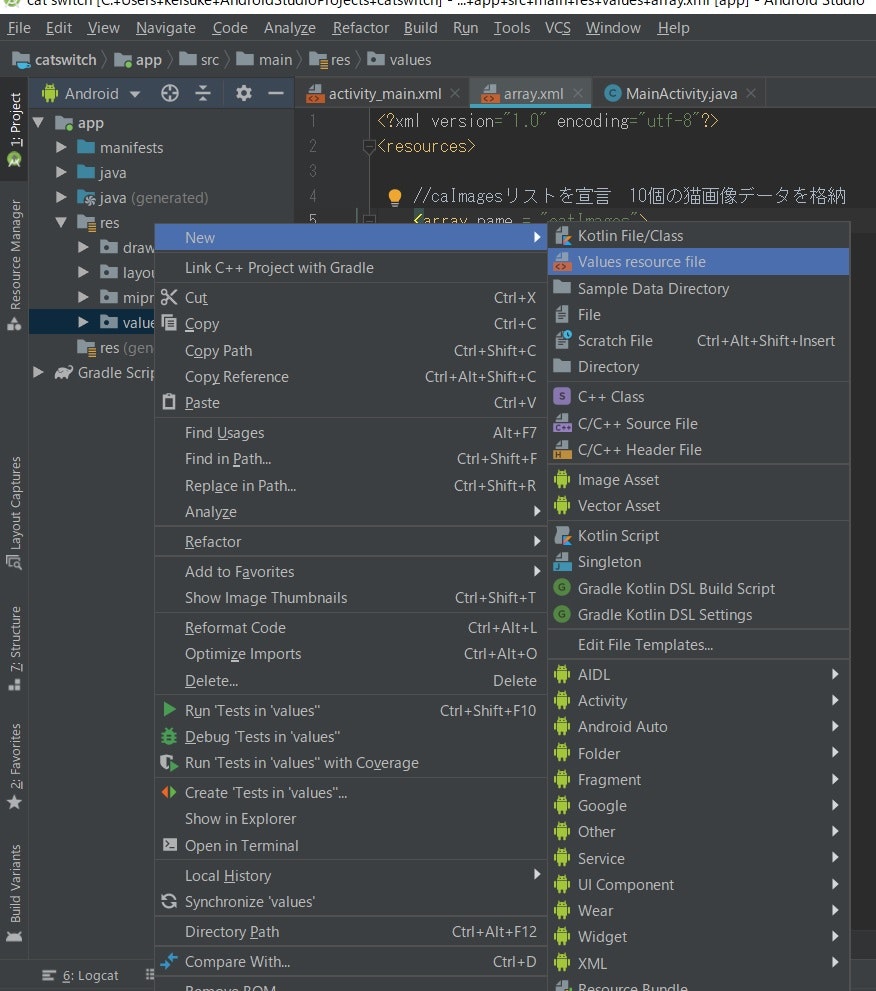
Task: Open the Build menu
Action: [420, 28]
